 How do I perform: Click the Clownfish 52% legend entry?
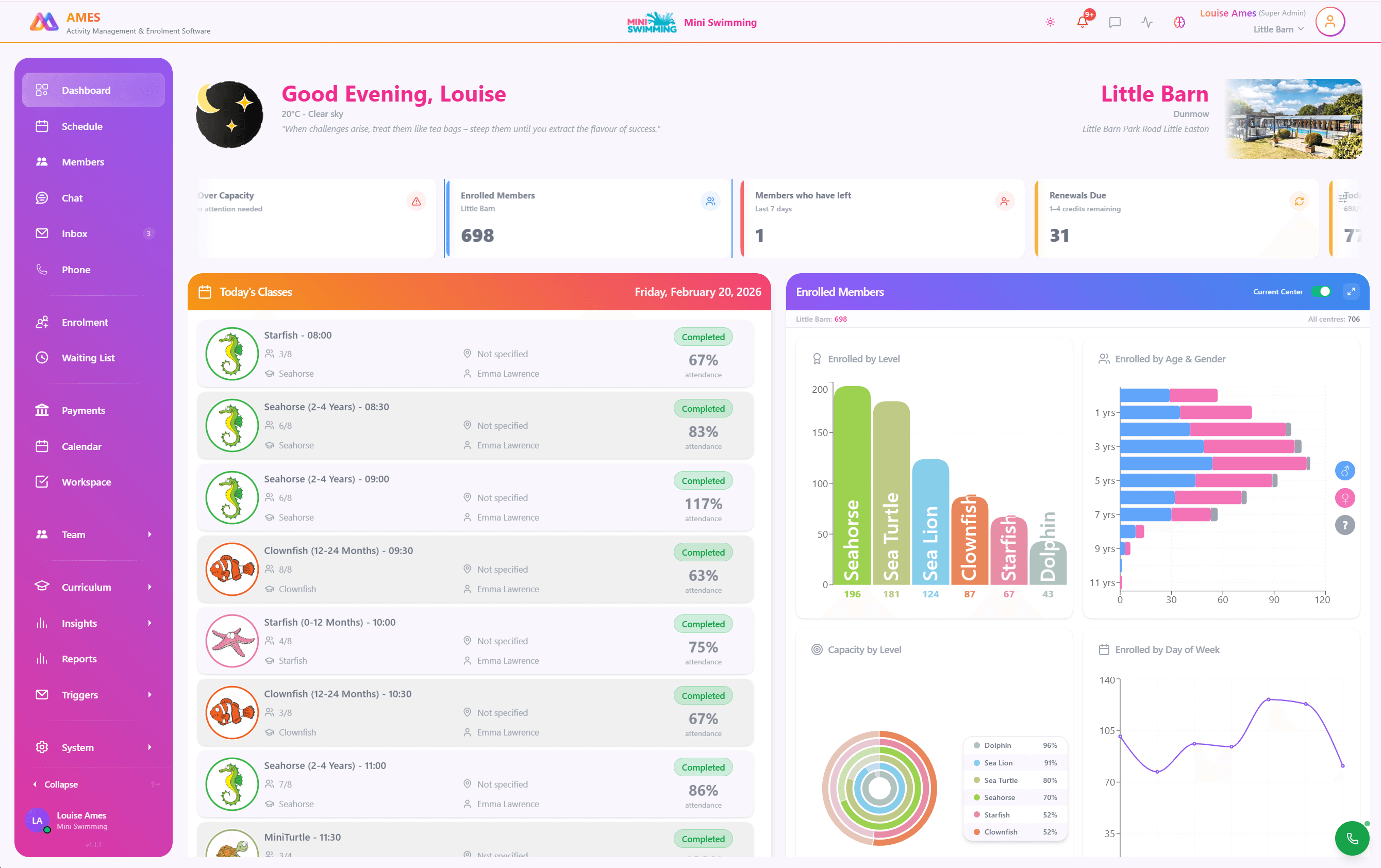(1015, 832)
